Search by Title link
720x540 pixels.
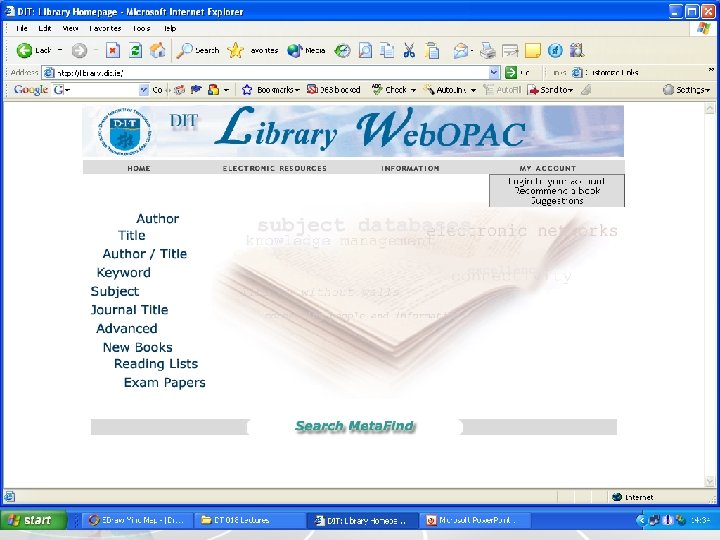click(x=131, y=235)
